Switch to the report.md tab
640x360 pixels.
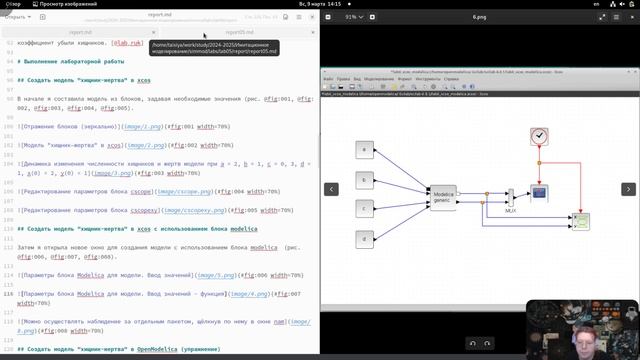[80, 32]
